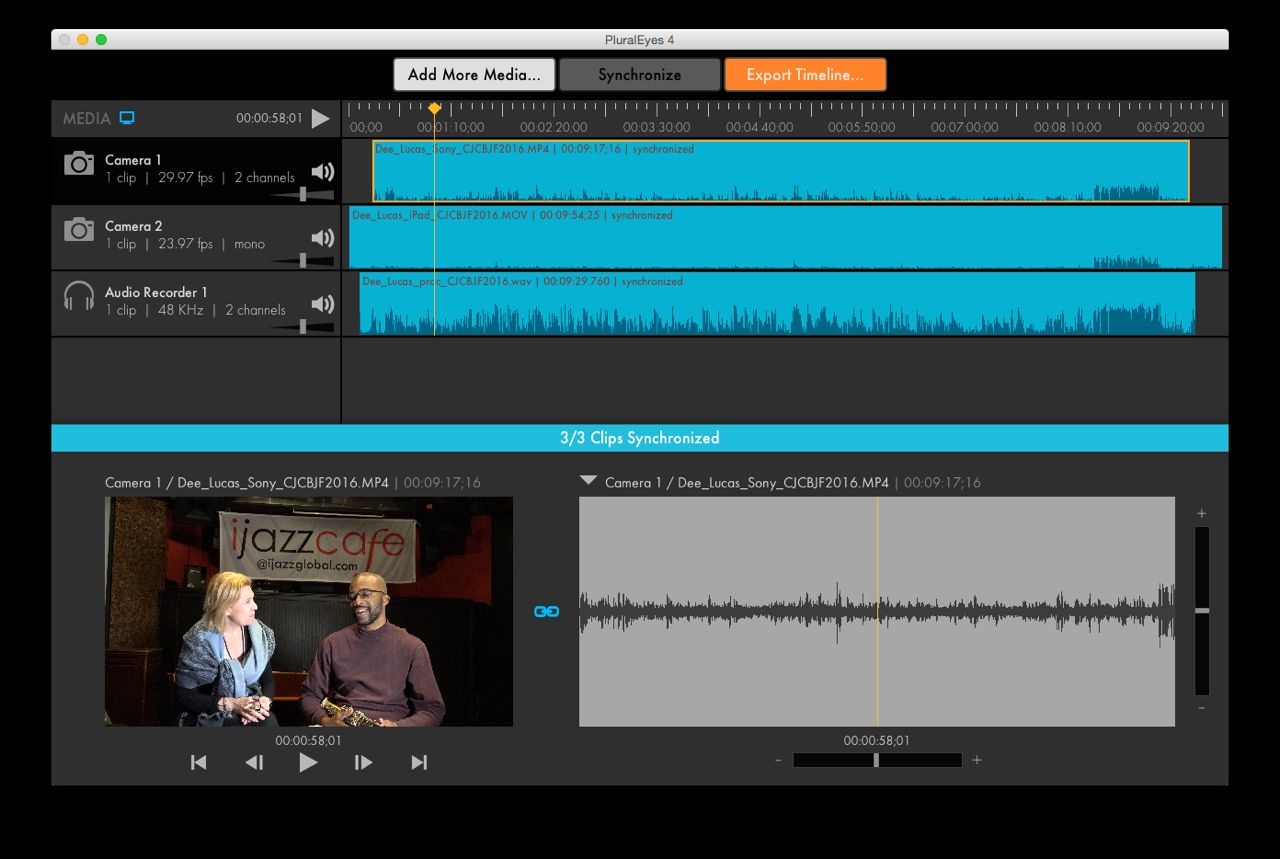Jump to the start of the clip
1280x859 pixels.
pos(199,763)
